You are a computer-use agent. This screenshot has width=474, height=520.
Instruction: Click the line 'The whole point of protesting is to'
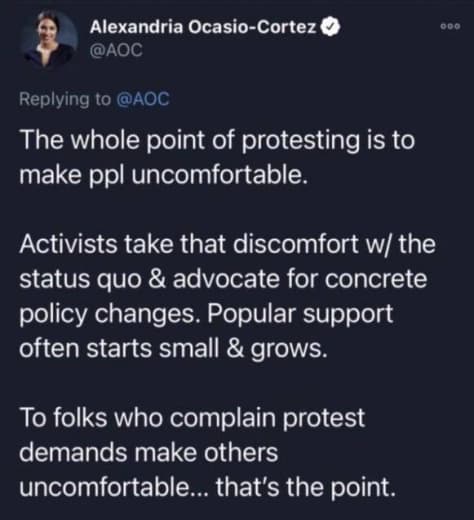click(x=217, y=140)
